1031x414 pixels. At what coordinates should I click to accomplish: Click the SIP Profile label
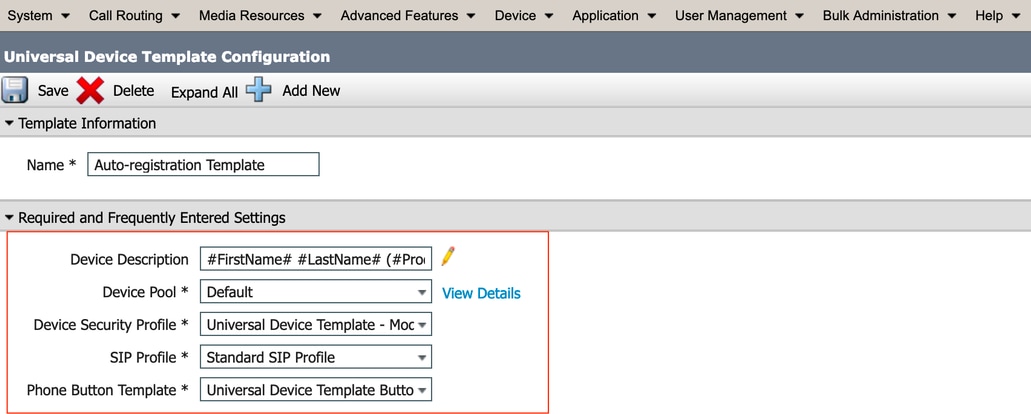pyautogui.click(x=148, y=357)
